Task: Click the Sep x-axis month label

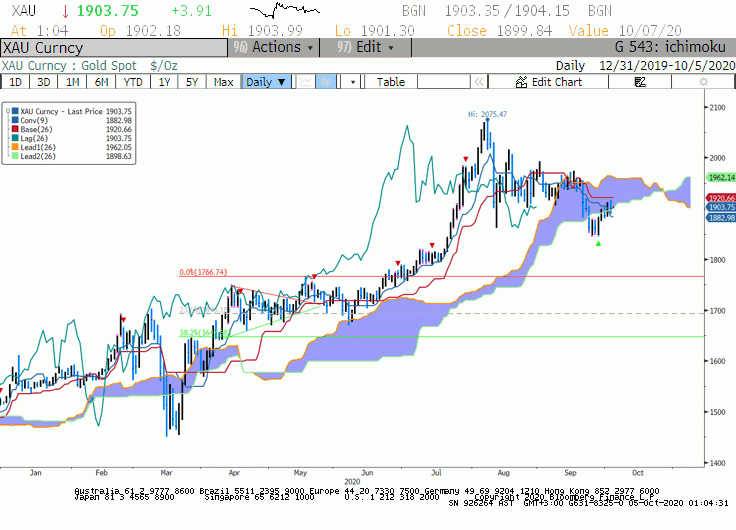Action: tap(570, 473)
